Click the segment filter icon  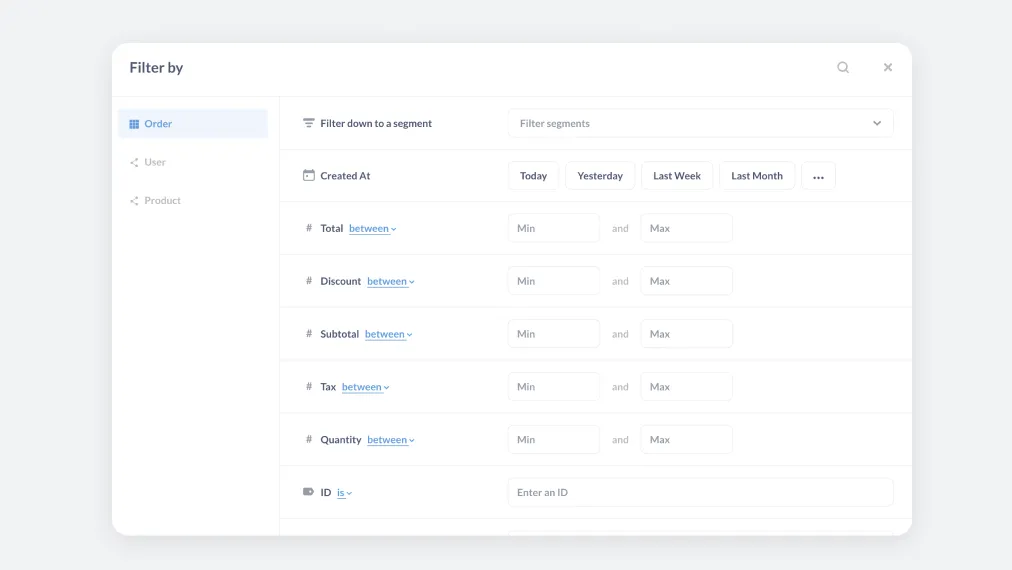pos(309,124)
